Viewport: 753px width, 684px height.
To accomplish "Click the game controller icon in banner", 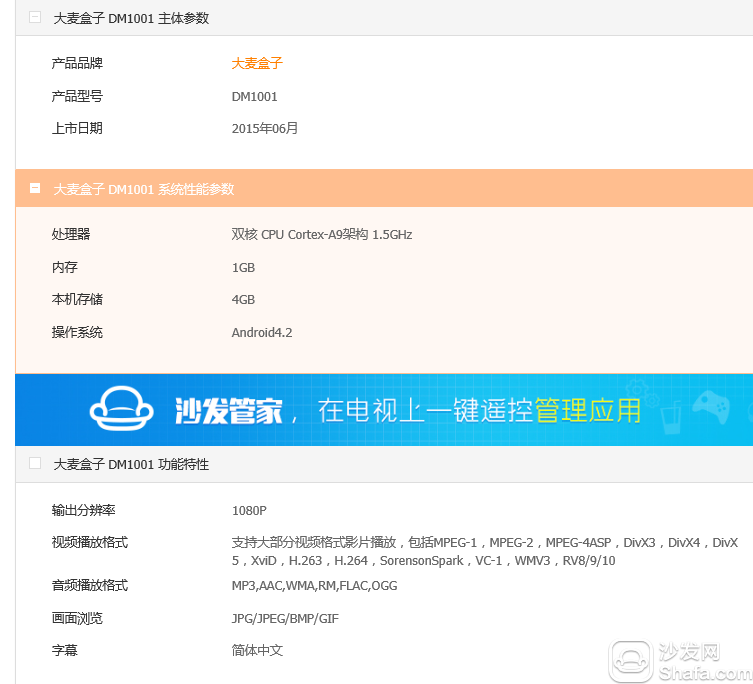I will click(x=711, y=407).
